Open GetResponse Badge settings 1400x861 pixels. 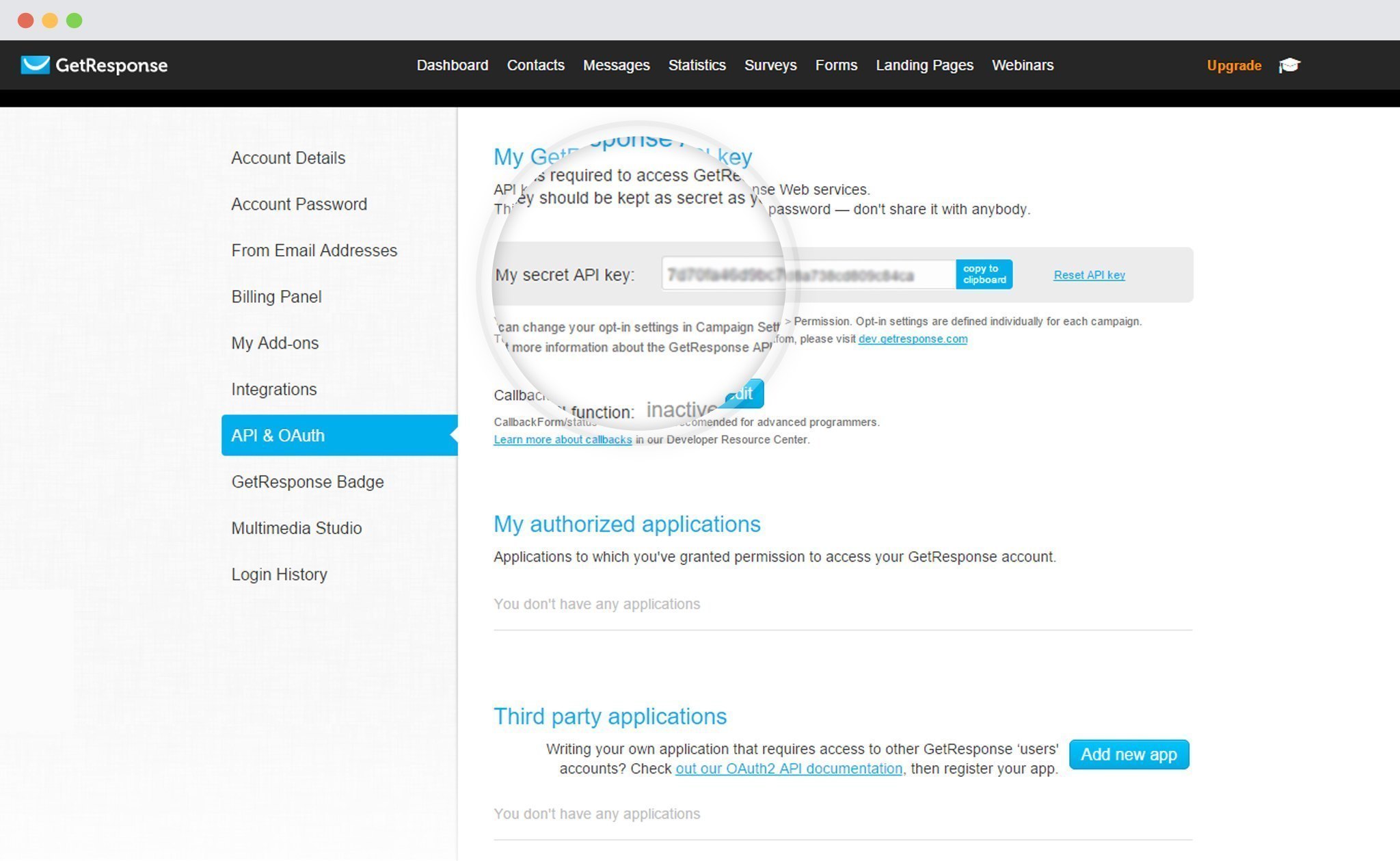click(308, 481)
